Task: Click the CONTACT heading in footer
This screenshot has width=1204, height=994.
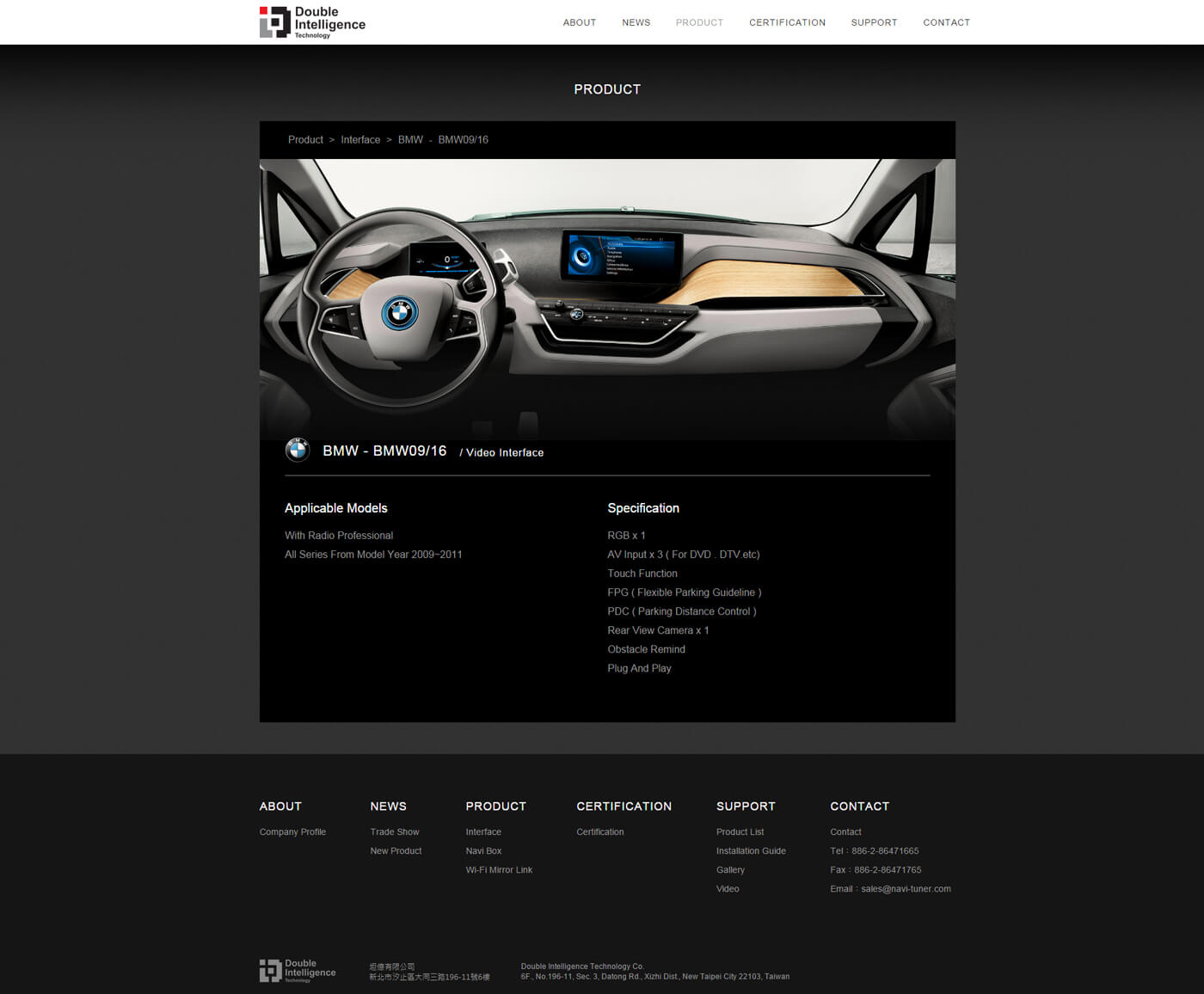Action: [x=859, y=807]
